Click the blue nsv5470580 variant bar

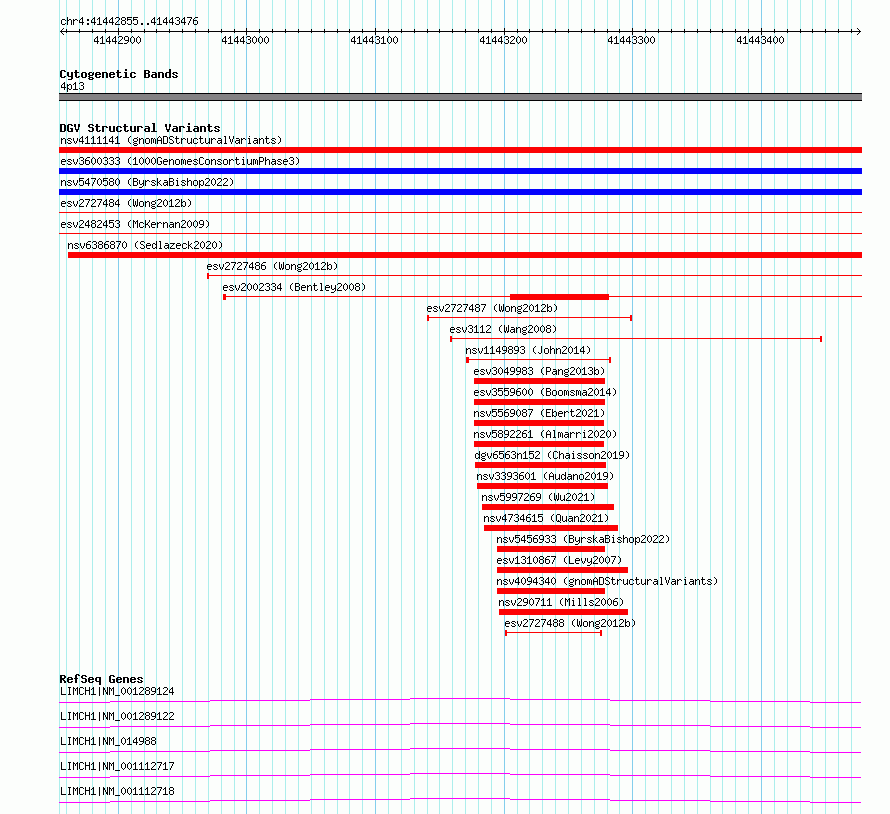pos(460,192)
